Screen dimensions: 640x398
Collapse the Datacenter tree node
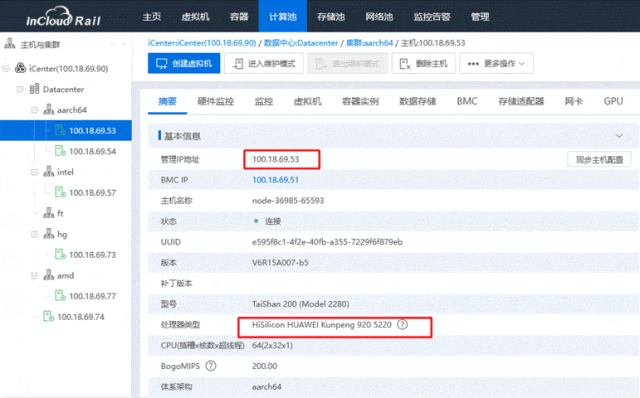[x=19, y=89]
